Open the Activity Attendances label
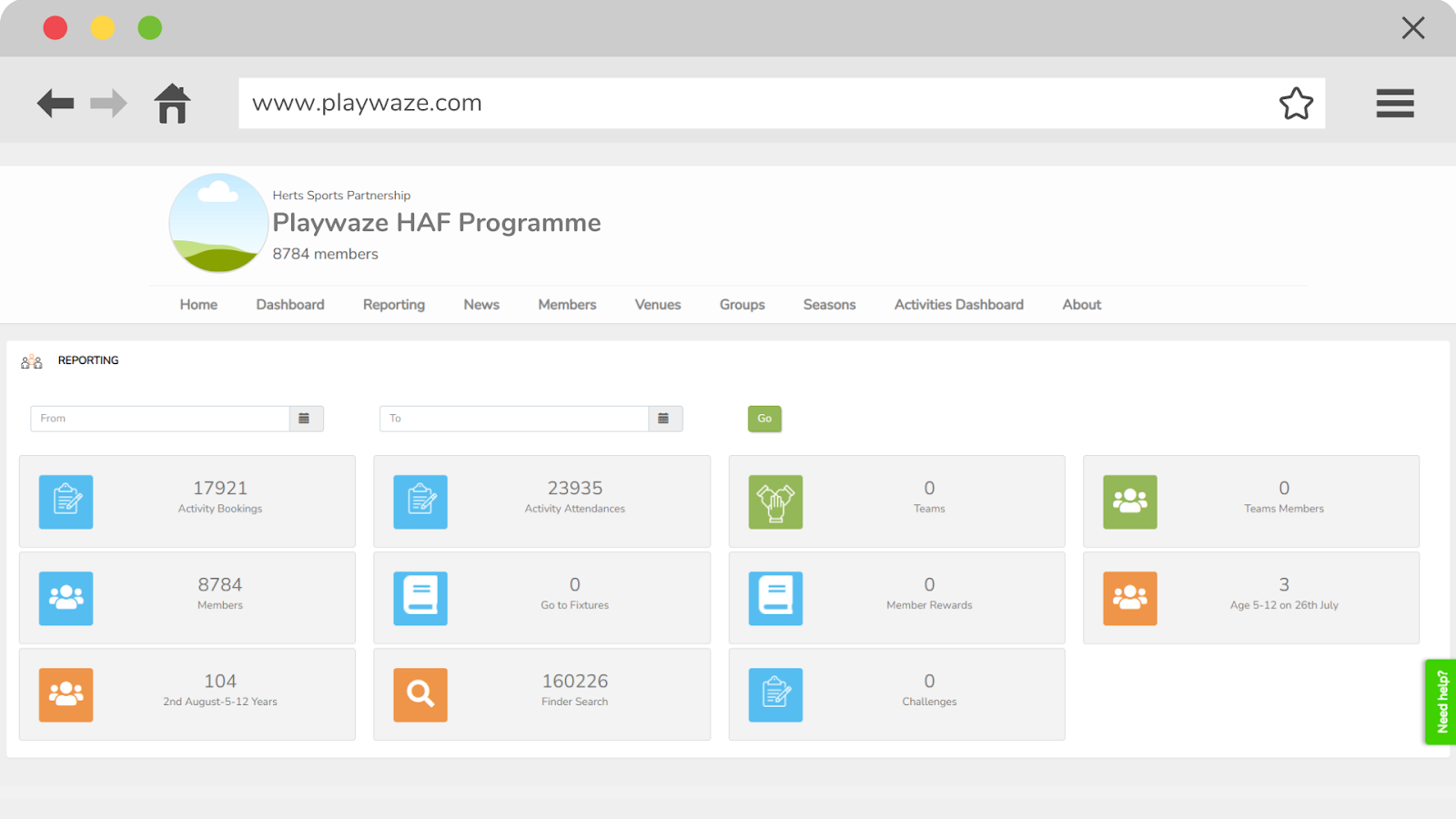Image resolution: width=1456 pixels, height=819 pixels. pyautogui.click(x=575, y=509)
